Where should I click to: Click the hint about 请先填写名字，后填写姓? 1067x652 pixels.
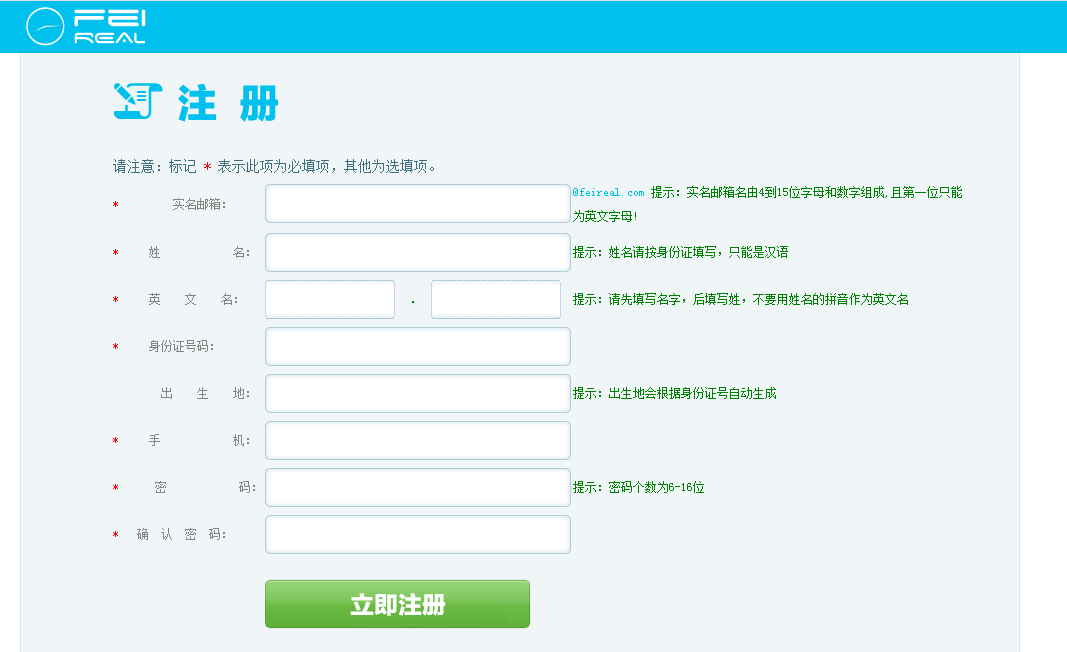(740, 299)
